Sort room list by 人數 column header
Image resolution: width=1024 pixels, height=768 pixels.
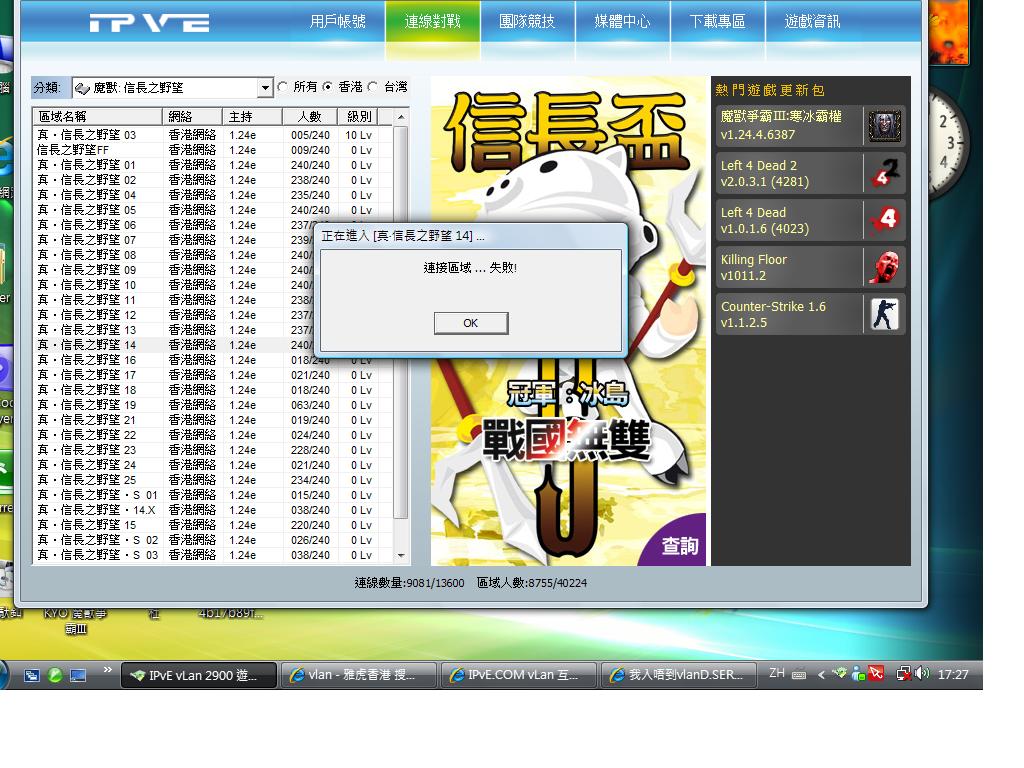(x=309, y=117)
